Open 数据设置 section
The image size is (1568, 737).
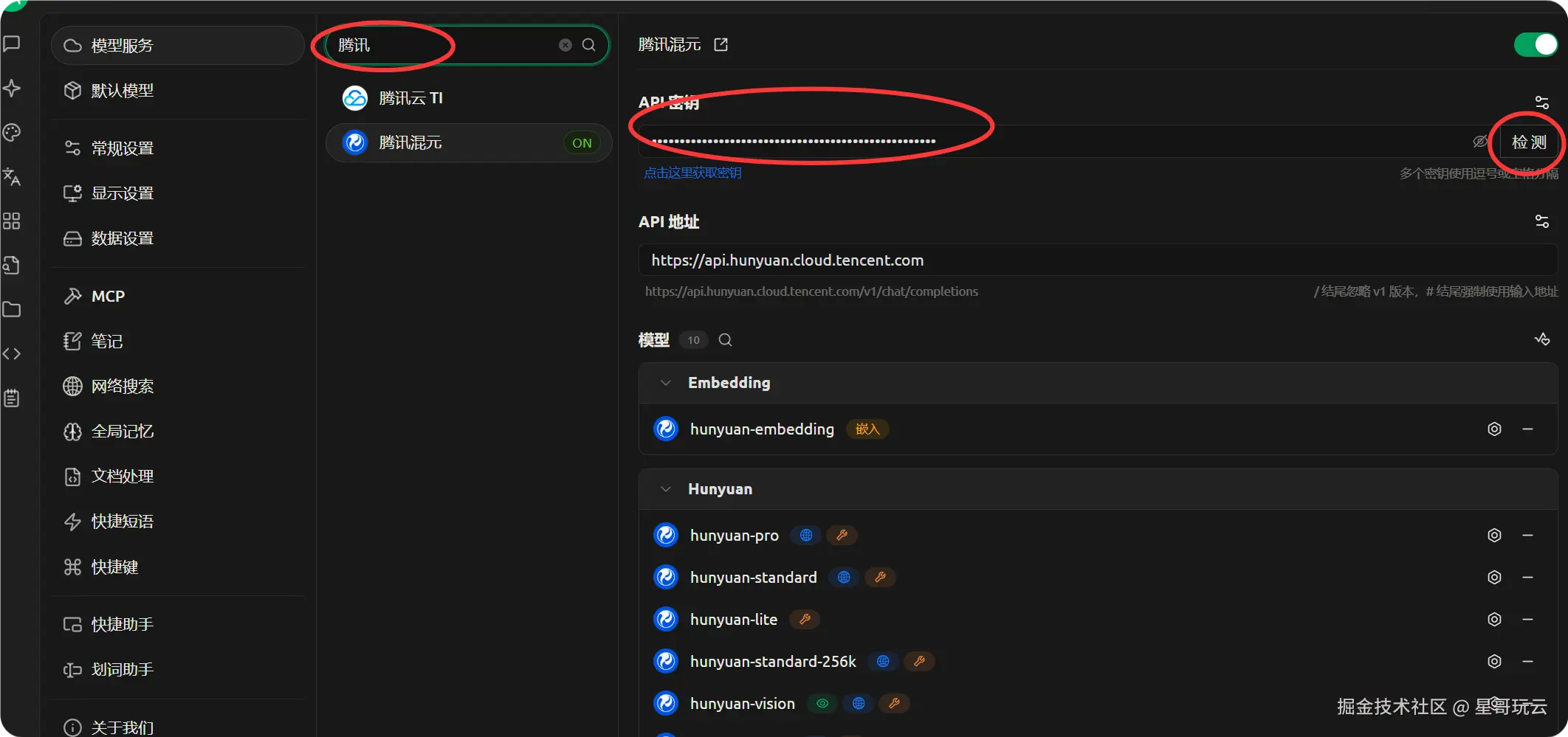coord(178,238)
